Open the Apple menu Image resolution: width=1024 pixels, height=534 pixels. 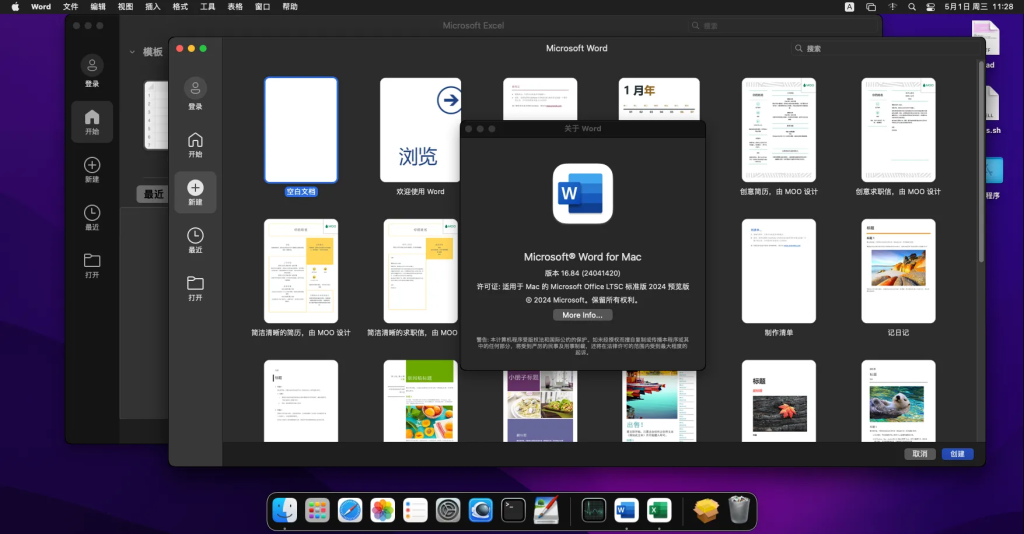[x=15, y=7]
